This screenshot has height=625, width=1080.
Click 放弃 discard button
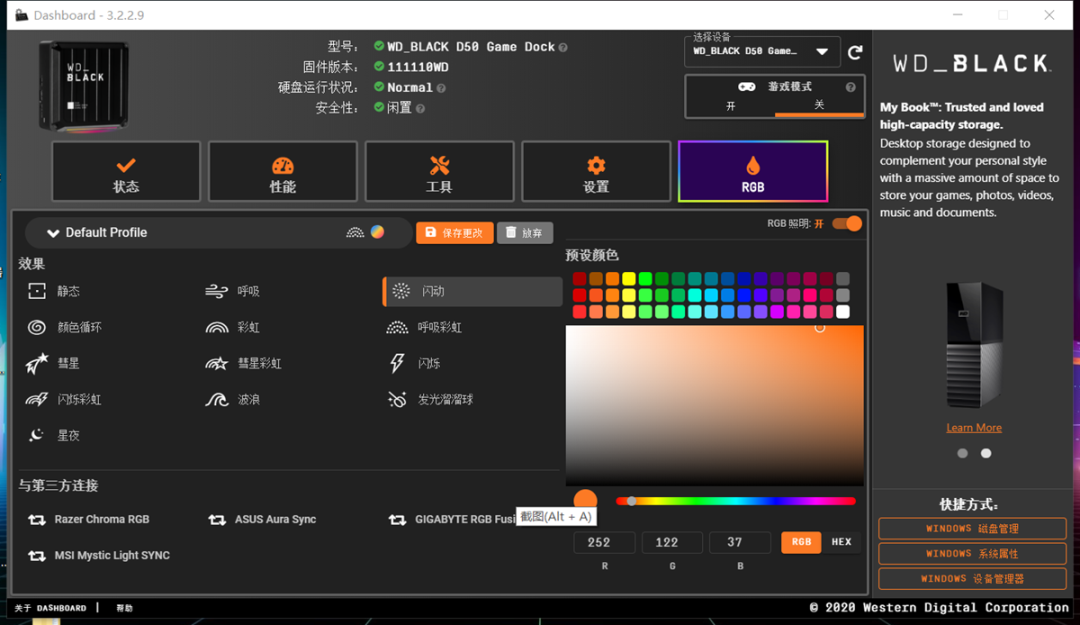pos(525,233)
